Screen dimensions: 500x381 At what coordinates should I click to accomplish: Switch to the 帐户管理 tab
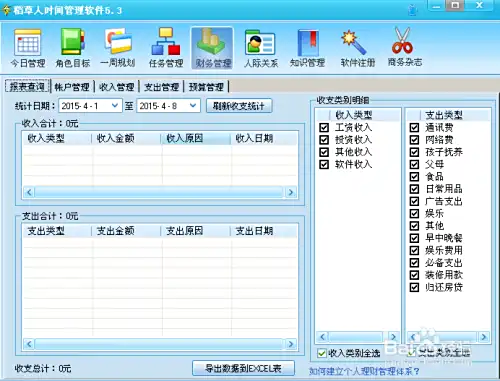(72, 87)
